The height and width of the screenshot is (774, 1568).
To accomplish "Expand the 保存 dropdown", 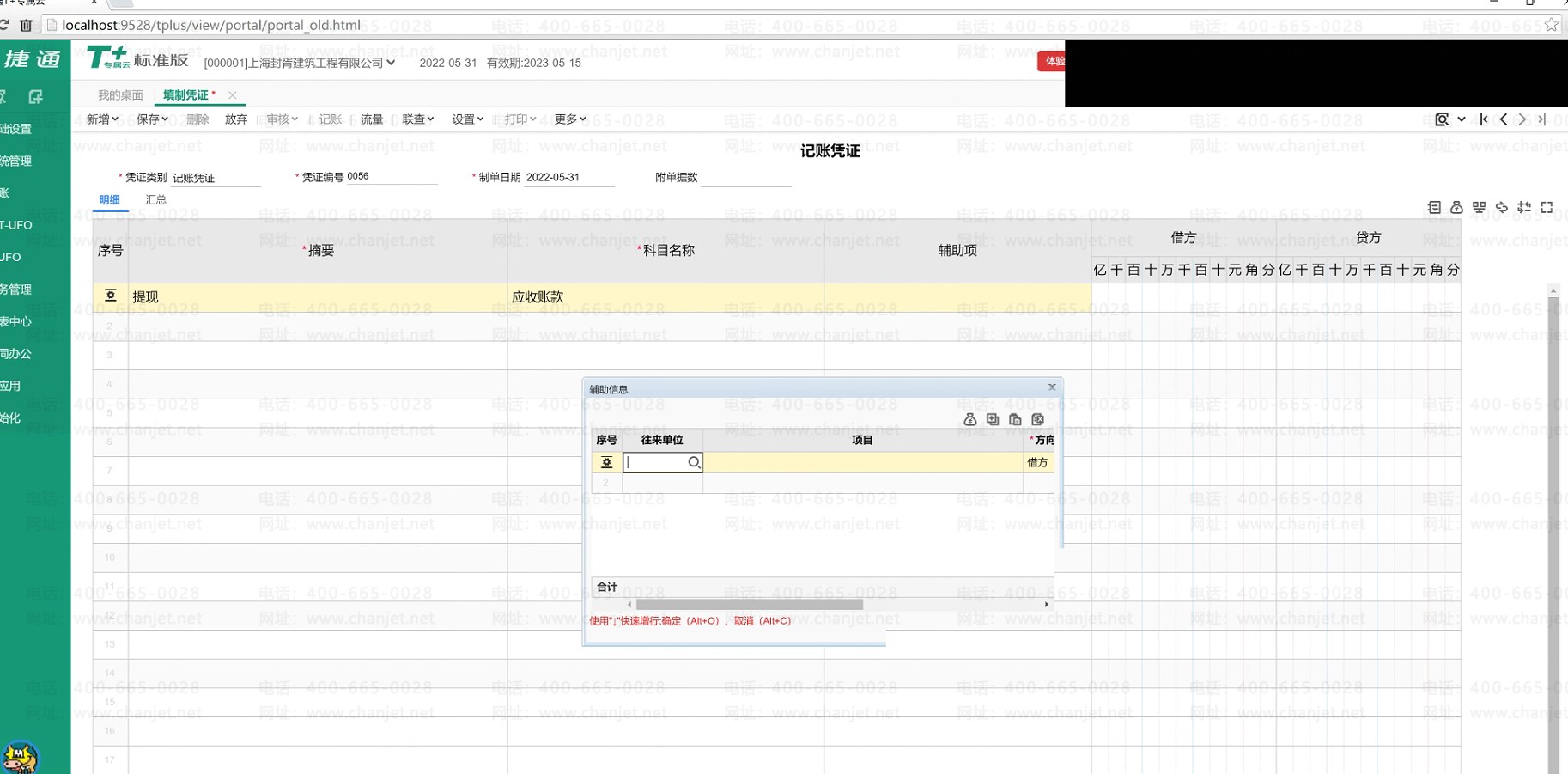I will (152, 119).
